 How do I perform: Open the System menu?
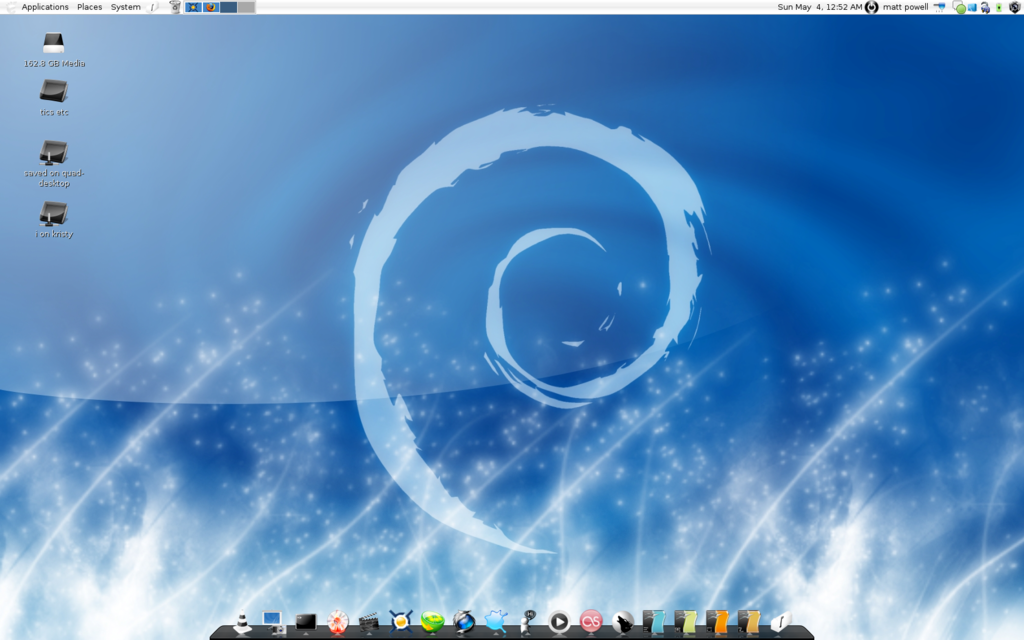(x=125, y=7)
